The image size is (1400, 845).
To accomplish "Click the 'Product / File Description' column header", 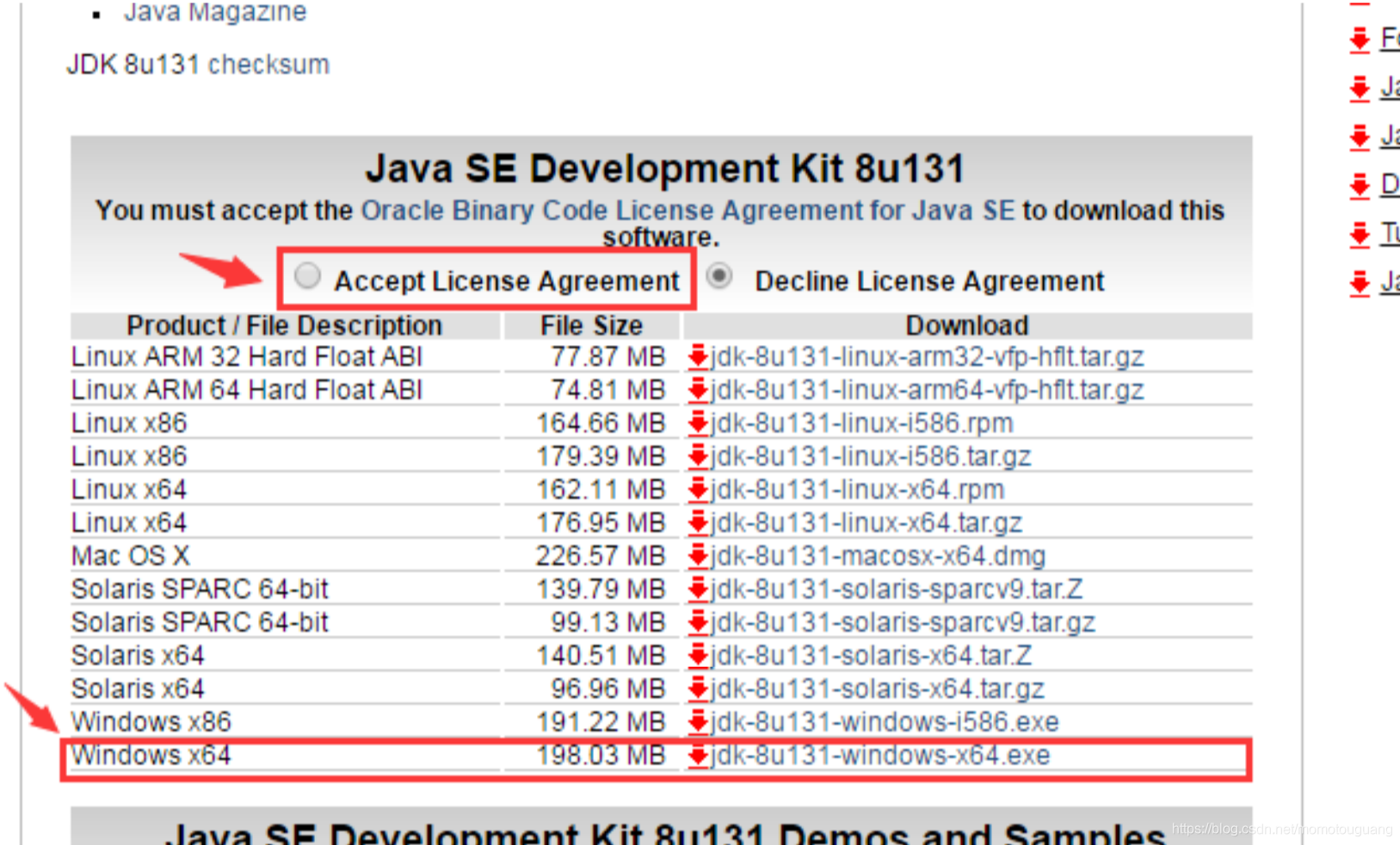I will click(284, 325).
